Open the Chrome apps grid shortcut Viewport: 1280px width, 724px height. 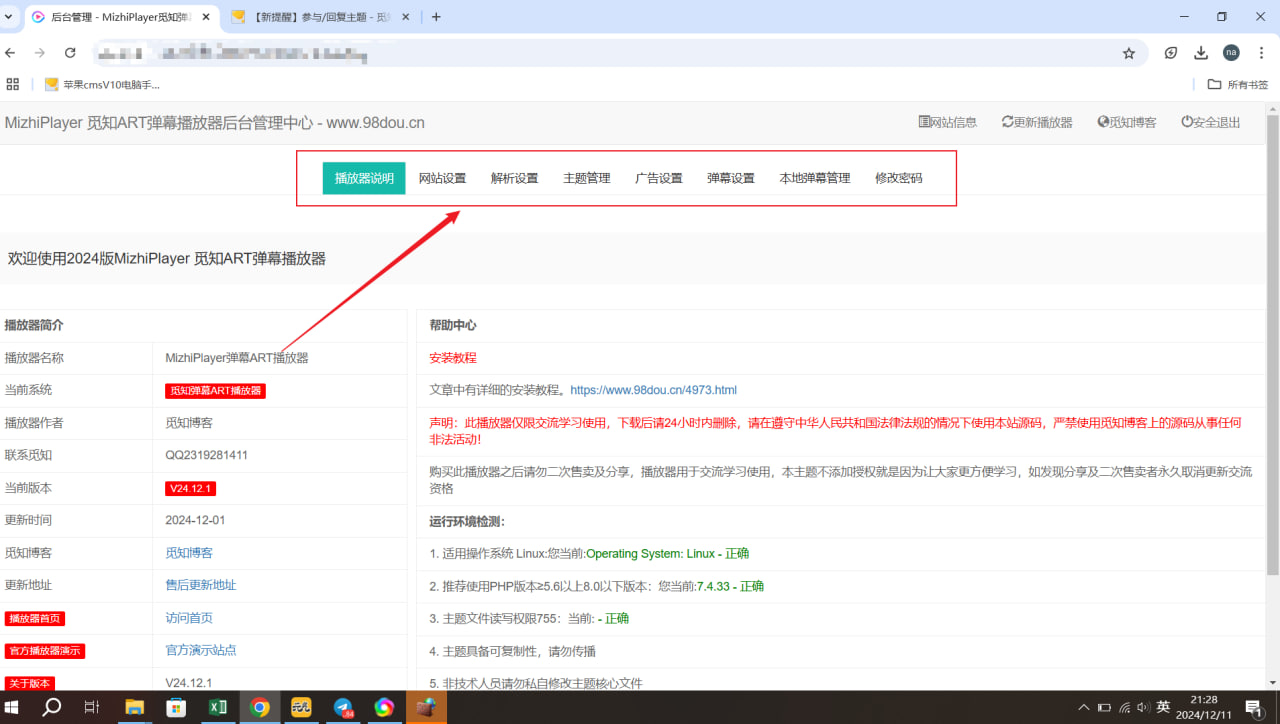coord(13,84)
